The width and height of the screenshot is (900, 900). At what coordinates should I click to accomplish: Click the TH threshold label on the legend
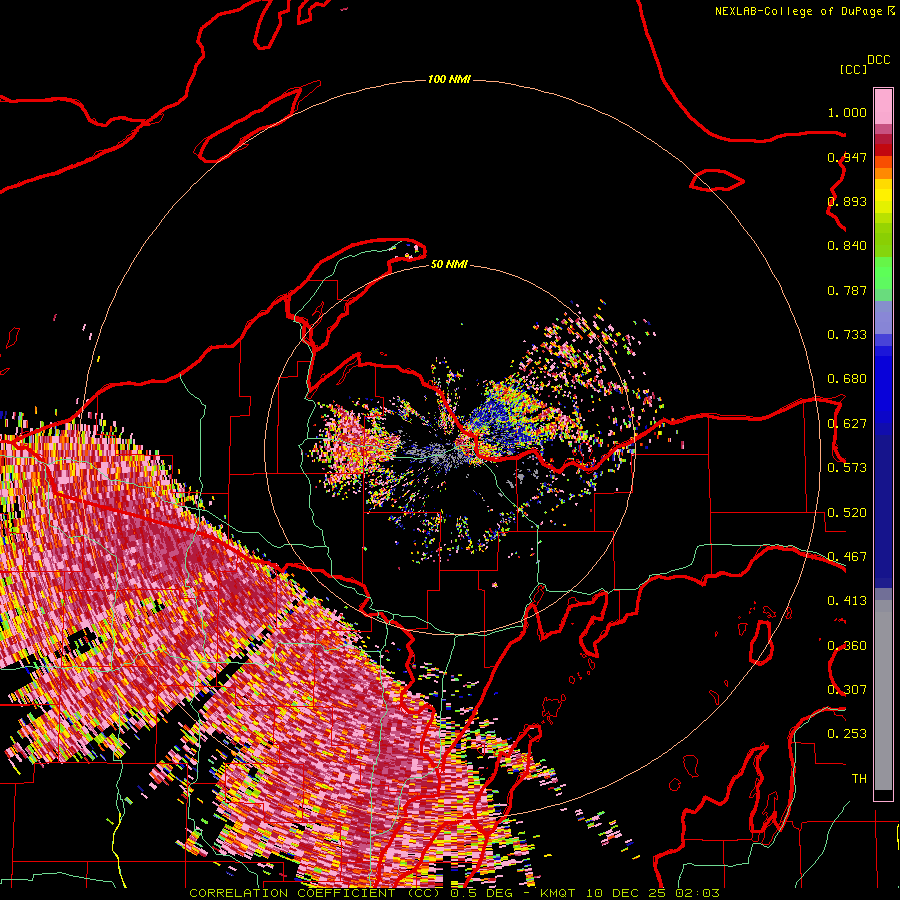pos(859,778)
